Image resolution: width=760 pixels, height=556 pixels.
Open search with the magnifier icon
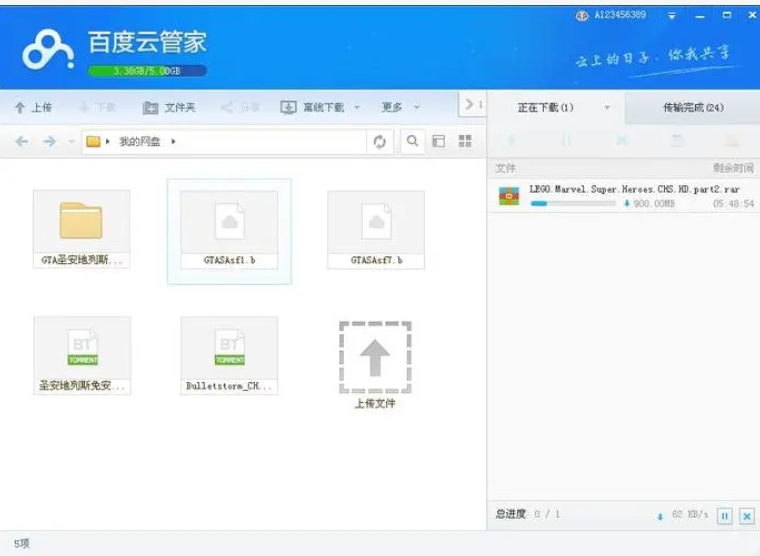(x=412, y=142)
